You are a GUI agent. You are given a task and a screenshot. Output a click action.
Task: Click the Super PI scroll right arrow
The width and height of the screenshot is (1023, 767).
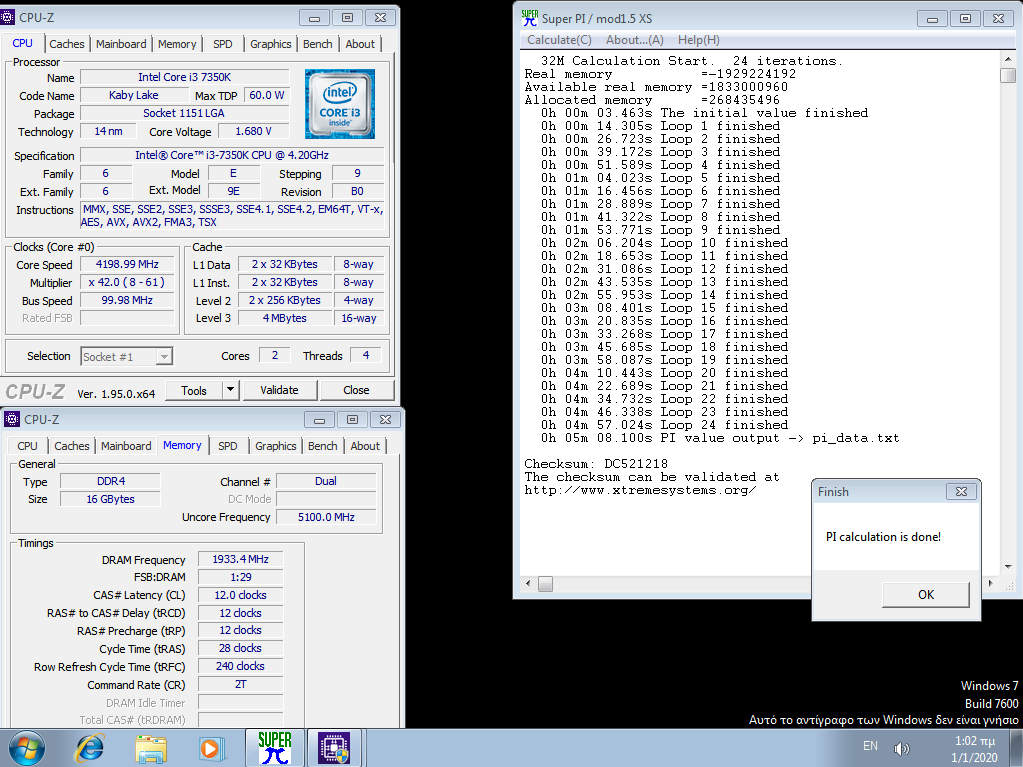tap(991, 584)
